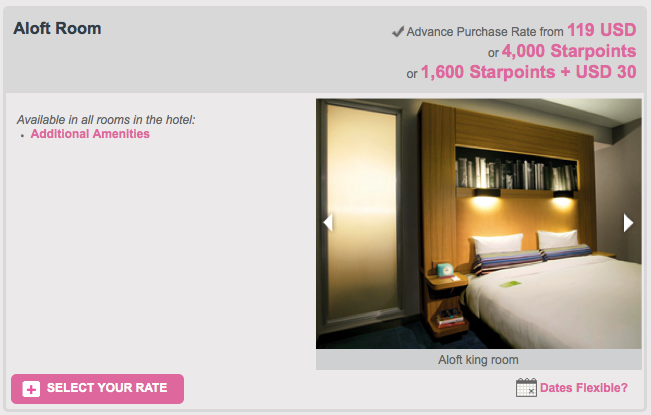Viewport: 651px width, 415px height.
Task: Click the checkmark next to Advance Purchase Rate
Action: pos(398,32)
